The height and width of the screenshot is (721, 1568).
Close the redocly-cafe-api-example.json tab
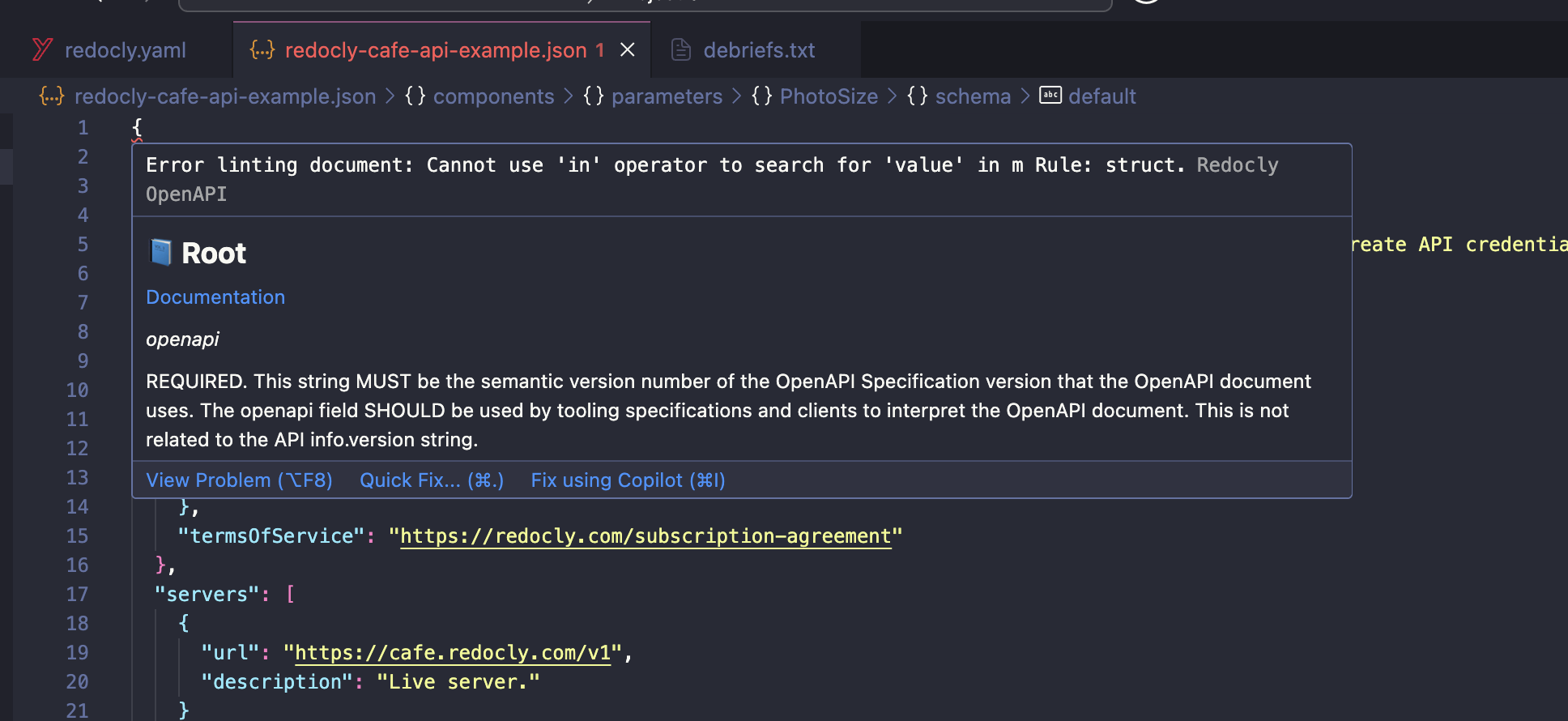[x=627, y=50]
